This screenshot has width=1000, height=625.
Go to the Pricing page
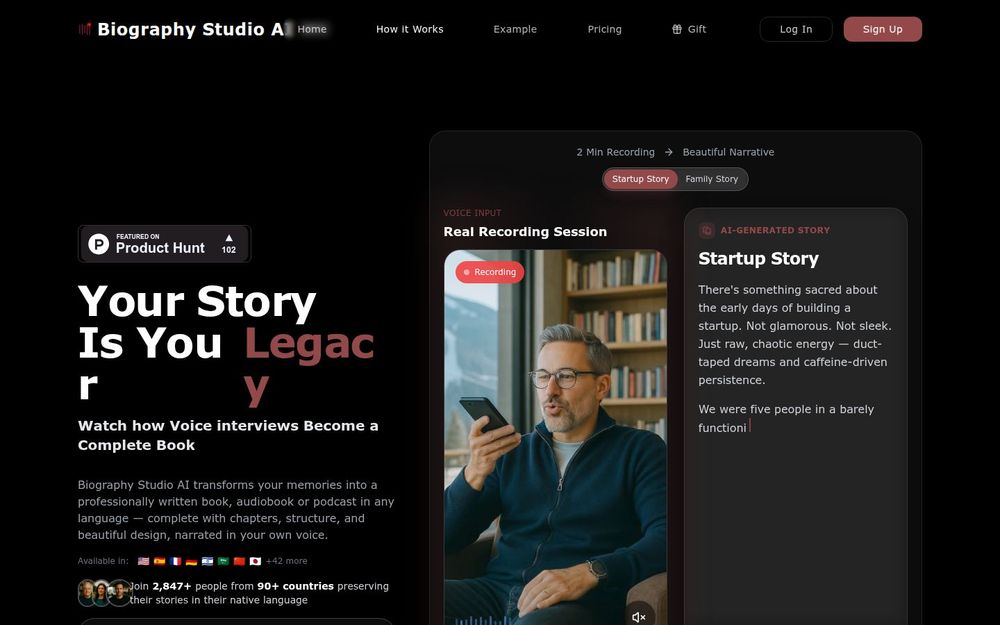pos(605,29)
